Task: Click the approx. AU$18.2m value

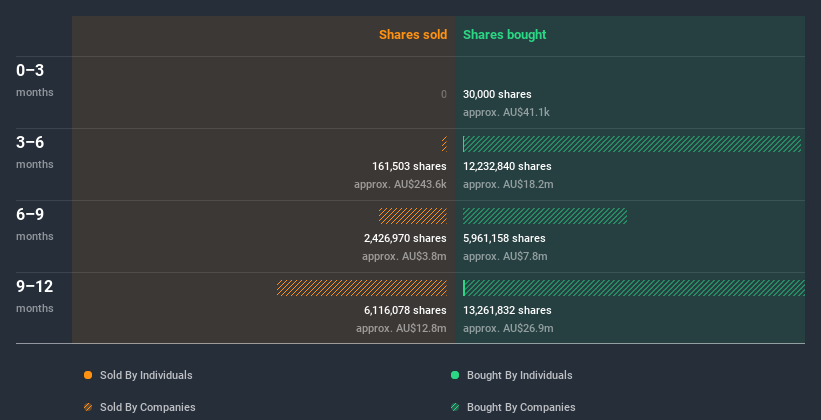Action: 508,184
